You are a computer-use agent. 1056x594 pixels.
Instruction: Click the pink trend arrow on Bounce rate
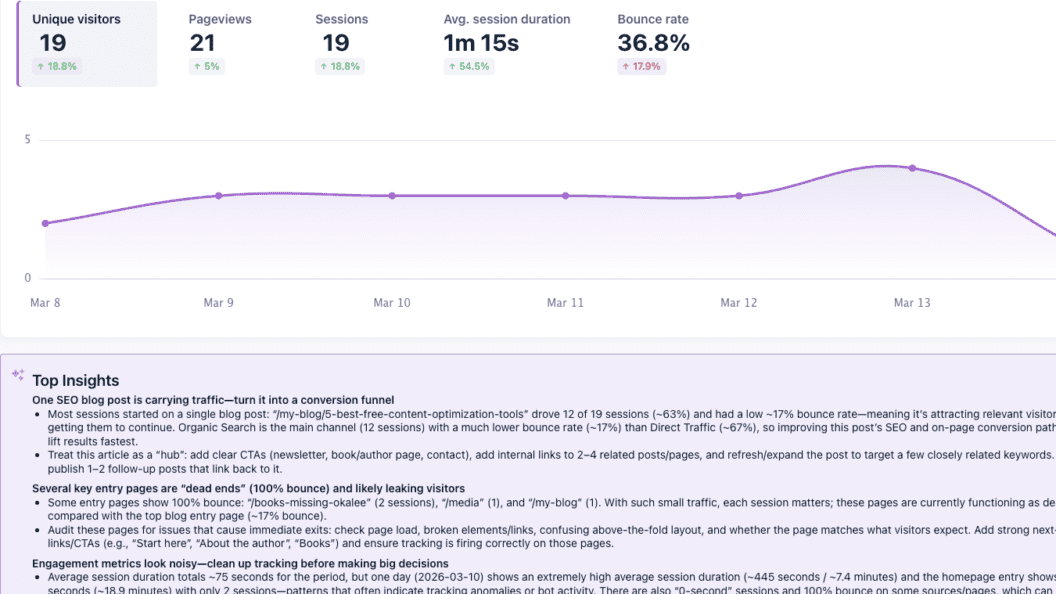pyautogui.click(x=627, y=66)
